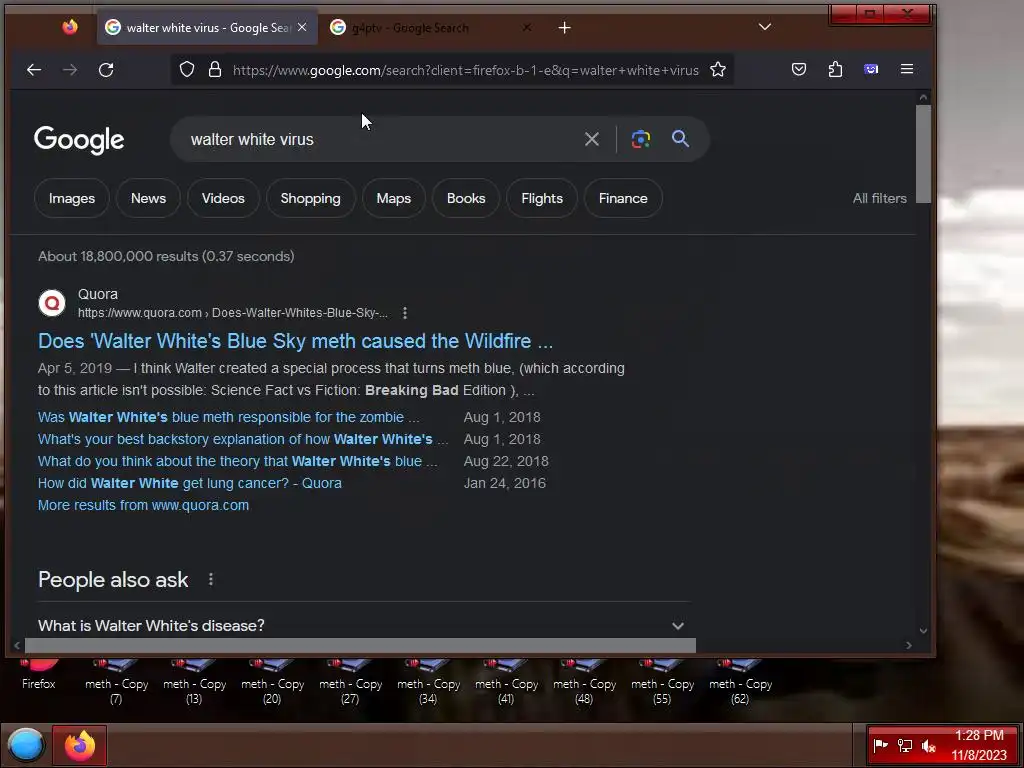Go back with the browser back arrow

[34, 69]
